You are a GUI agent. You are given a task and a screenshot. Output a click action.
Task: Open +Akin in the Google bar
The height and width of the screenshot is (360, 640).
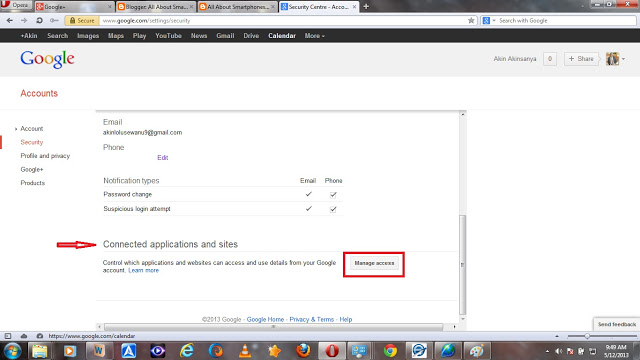point(29,36)
